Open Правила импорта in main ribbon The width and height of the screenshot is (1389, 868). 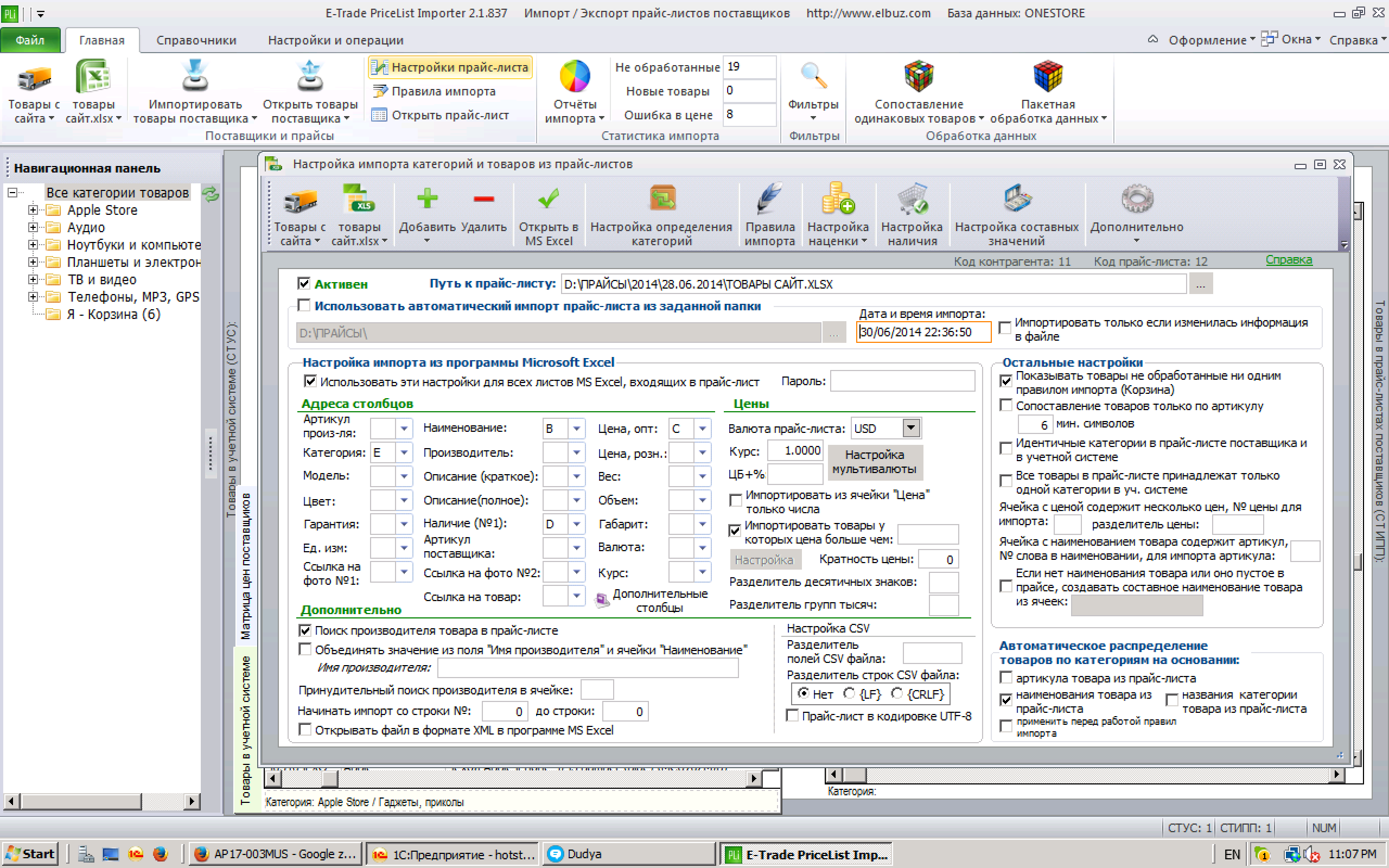pyautogui.click(x=434, y=91)
